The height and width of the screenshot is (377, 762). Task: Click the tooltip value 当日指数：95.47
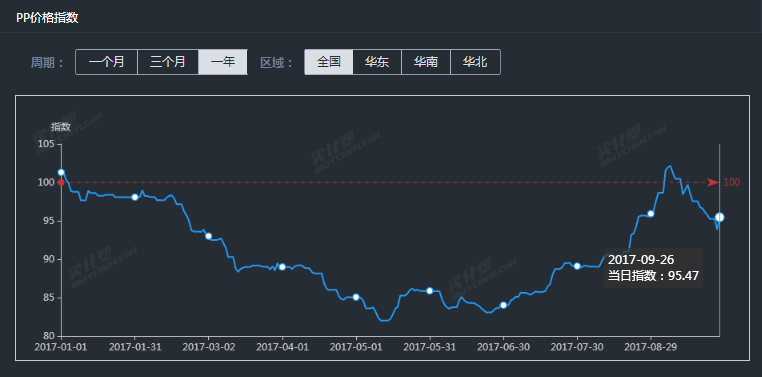coord(653,276)
